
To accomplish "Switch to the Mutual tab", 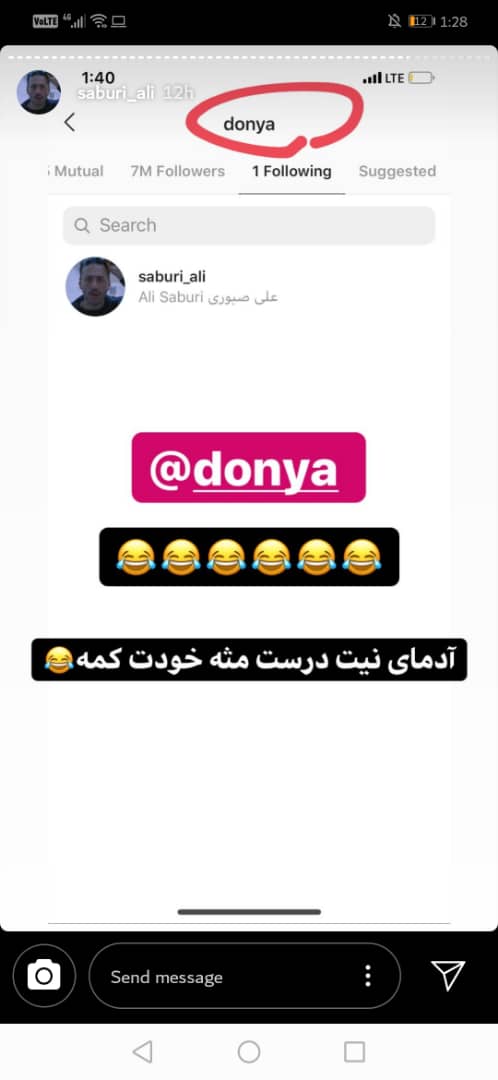I will pyautogui.click(x=76, y=172).
